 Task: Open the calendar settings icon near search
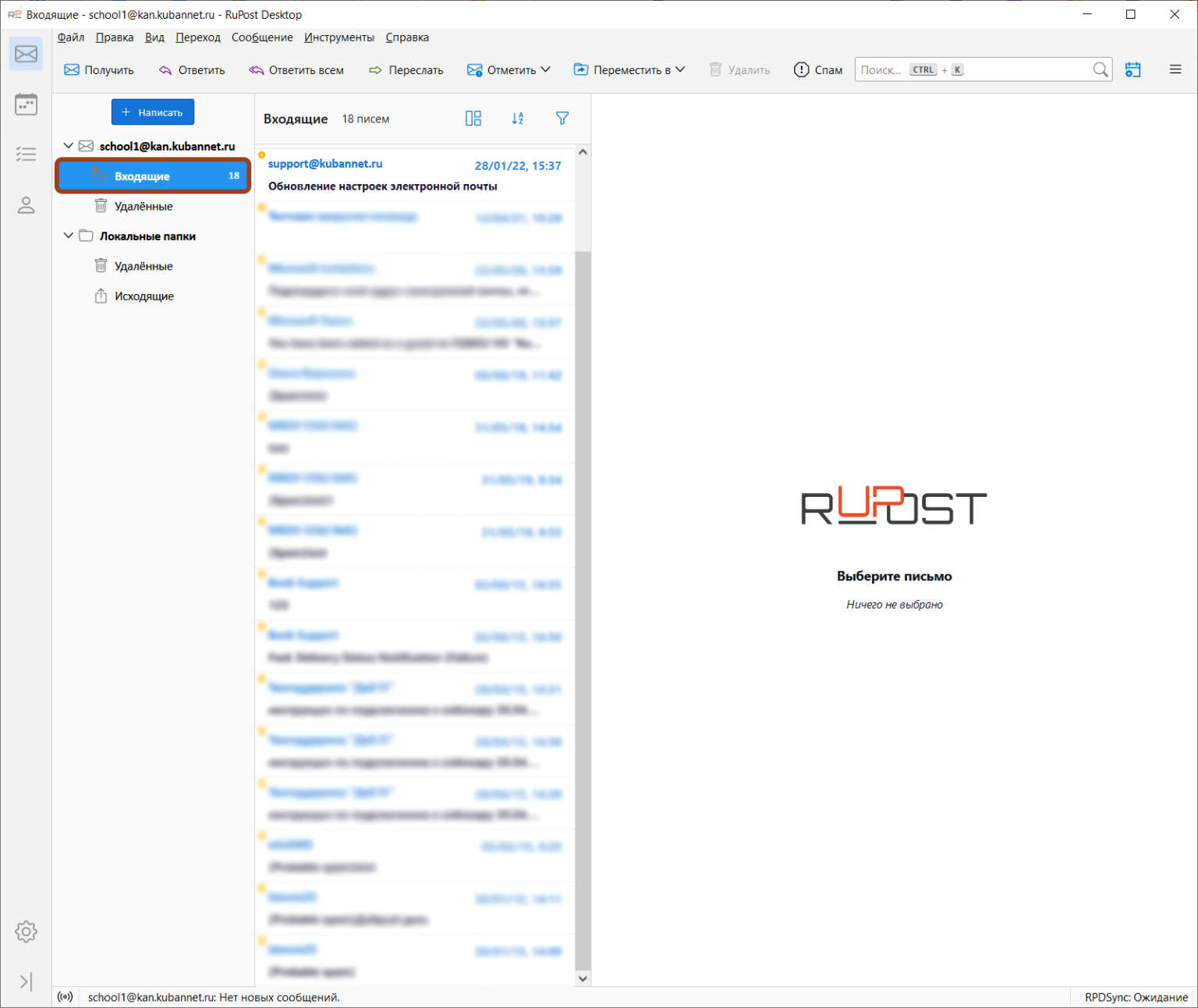coord(1132,69)
